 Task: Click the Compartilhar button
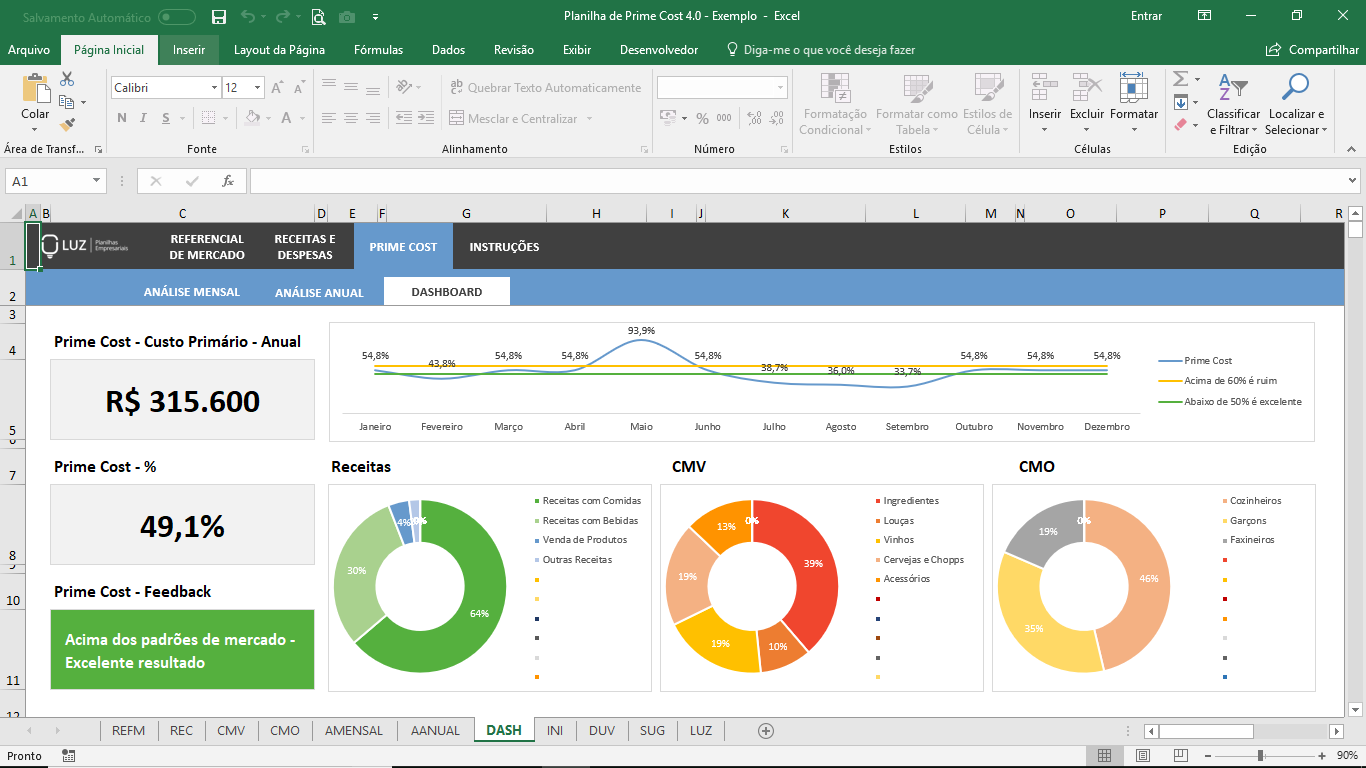click(1312, 50)
